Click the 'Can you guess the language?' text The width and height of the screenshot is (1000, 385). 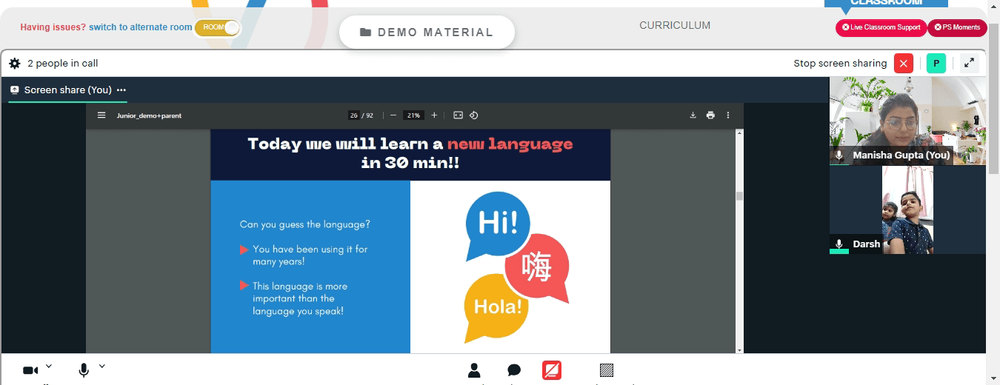305,224
